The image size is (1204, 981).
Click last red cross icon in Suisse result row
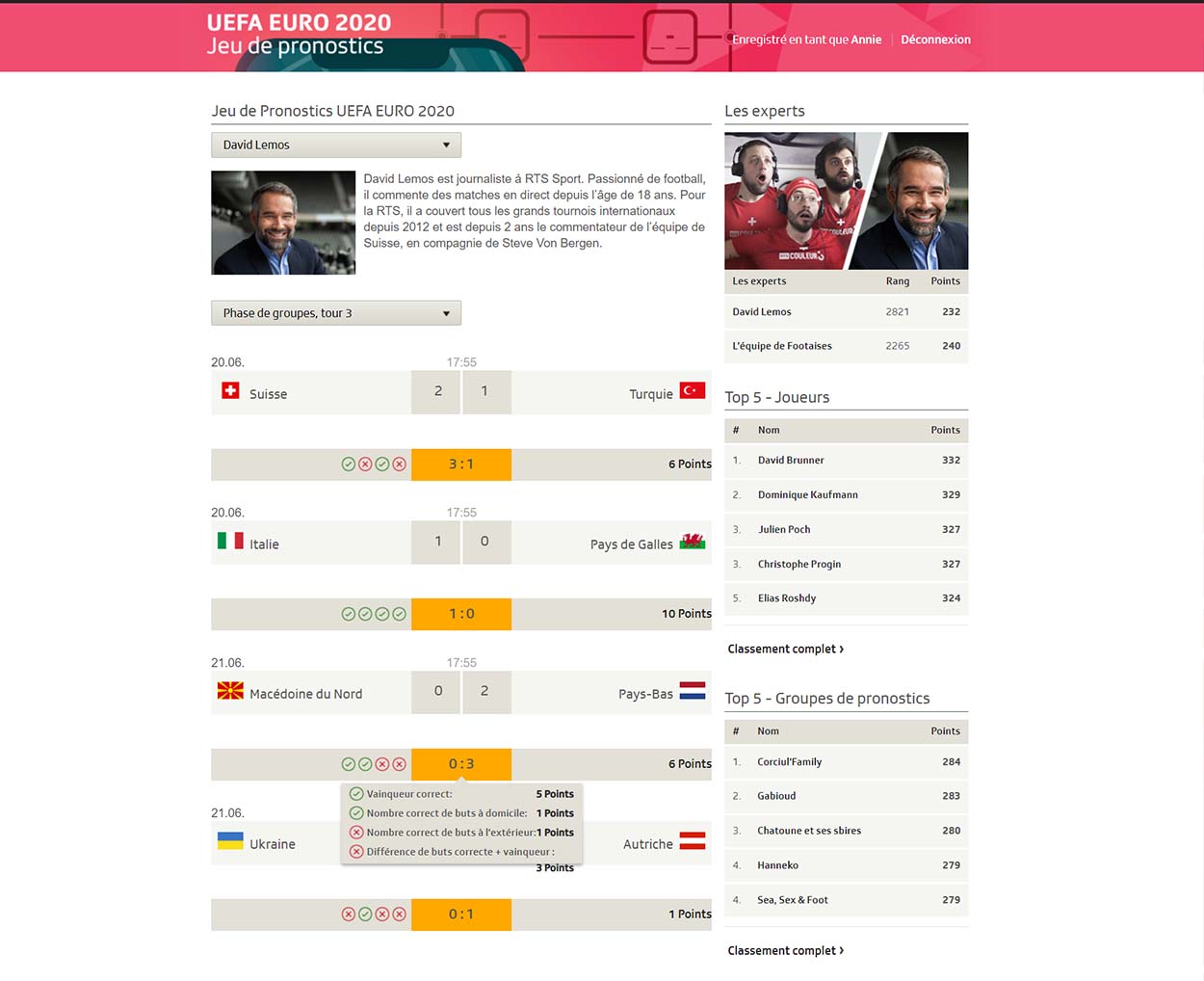tap(399, 464)
